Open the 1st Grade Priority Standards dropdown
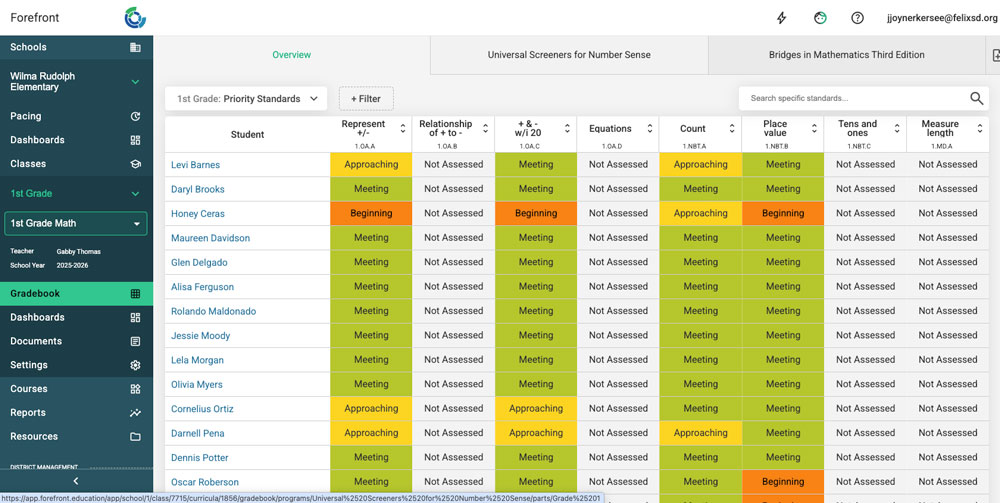Viewport: 1000px width, 503px height. (246, 99)
